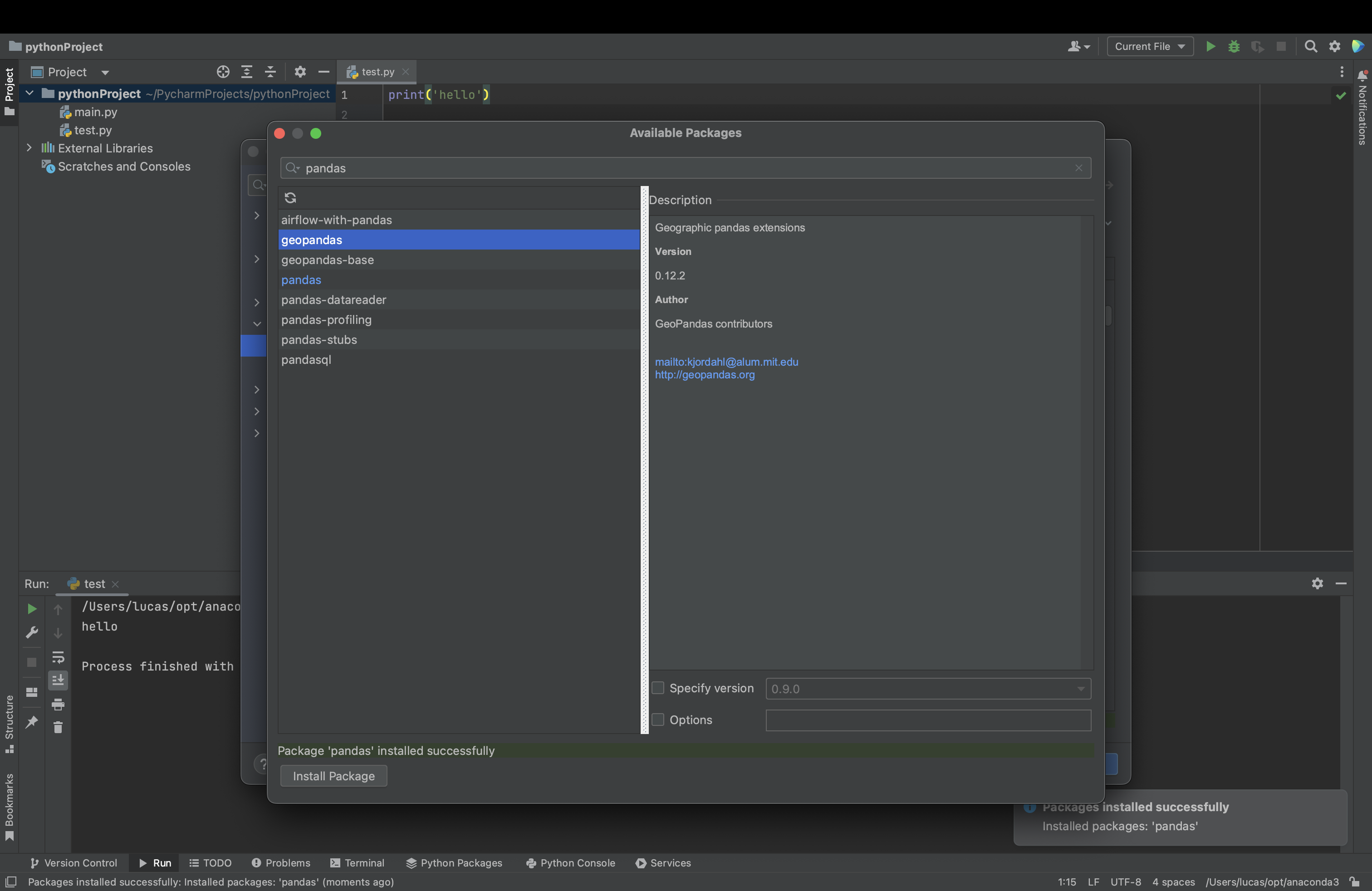The image size is (1372, 891).
Task: Click the Debug bug icon
Action: [1234, 47]
